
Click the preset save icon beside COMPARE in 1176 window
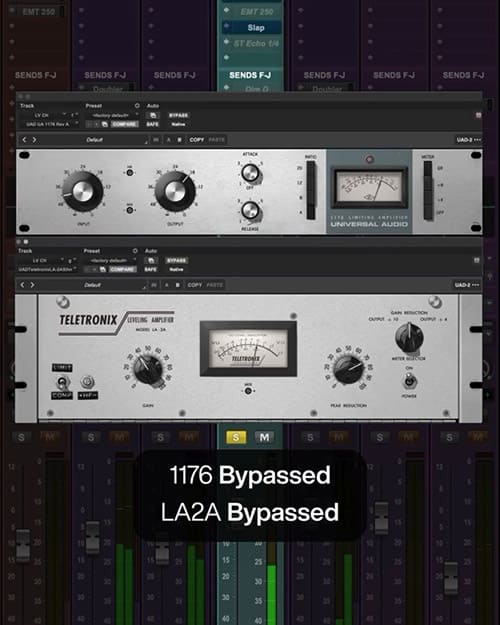pos(104,124)
